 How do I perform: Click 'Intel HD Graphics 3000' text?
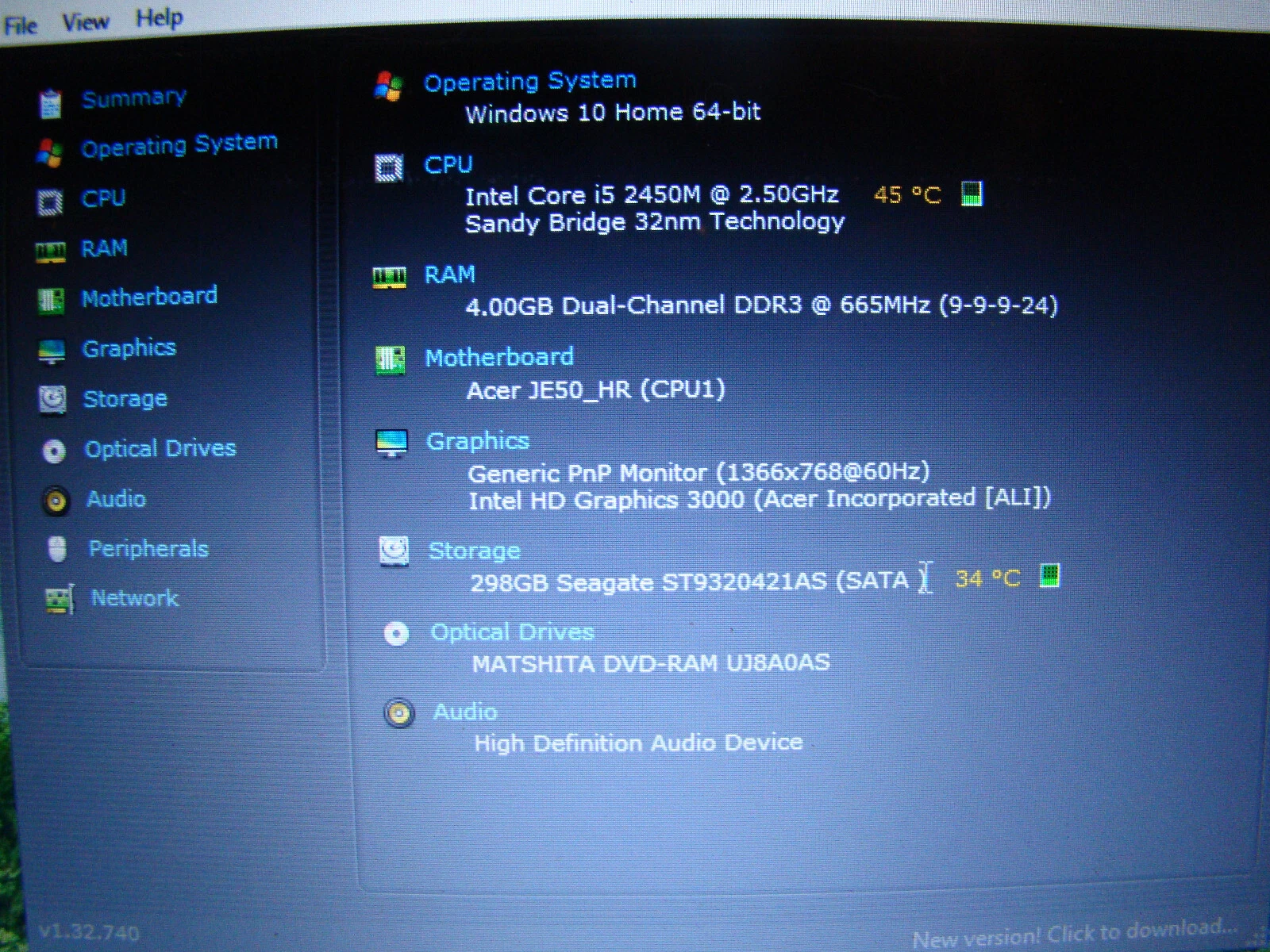tap(606, 501)
